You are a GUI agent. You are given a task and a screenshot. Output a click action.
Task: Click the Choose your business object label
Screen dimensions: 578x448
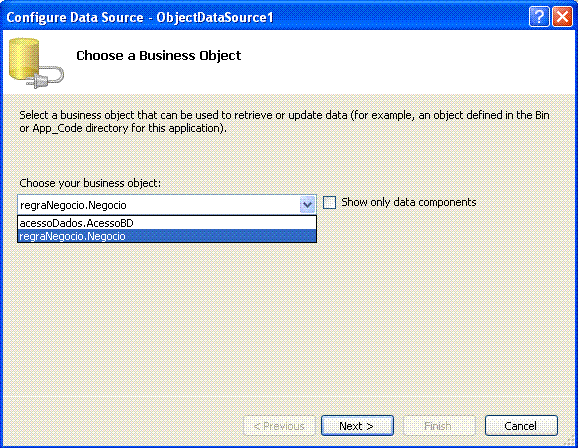tap(90, 183)
